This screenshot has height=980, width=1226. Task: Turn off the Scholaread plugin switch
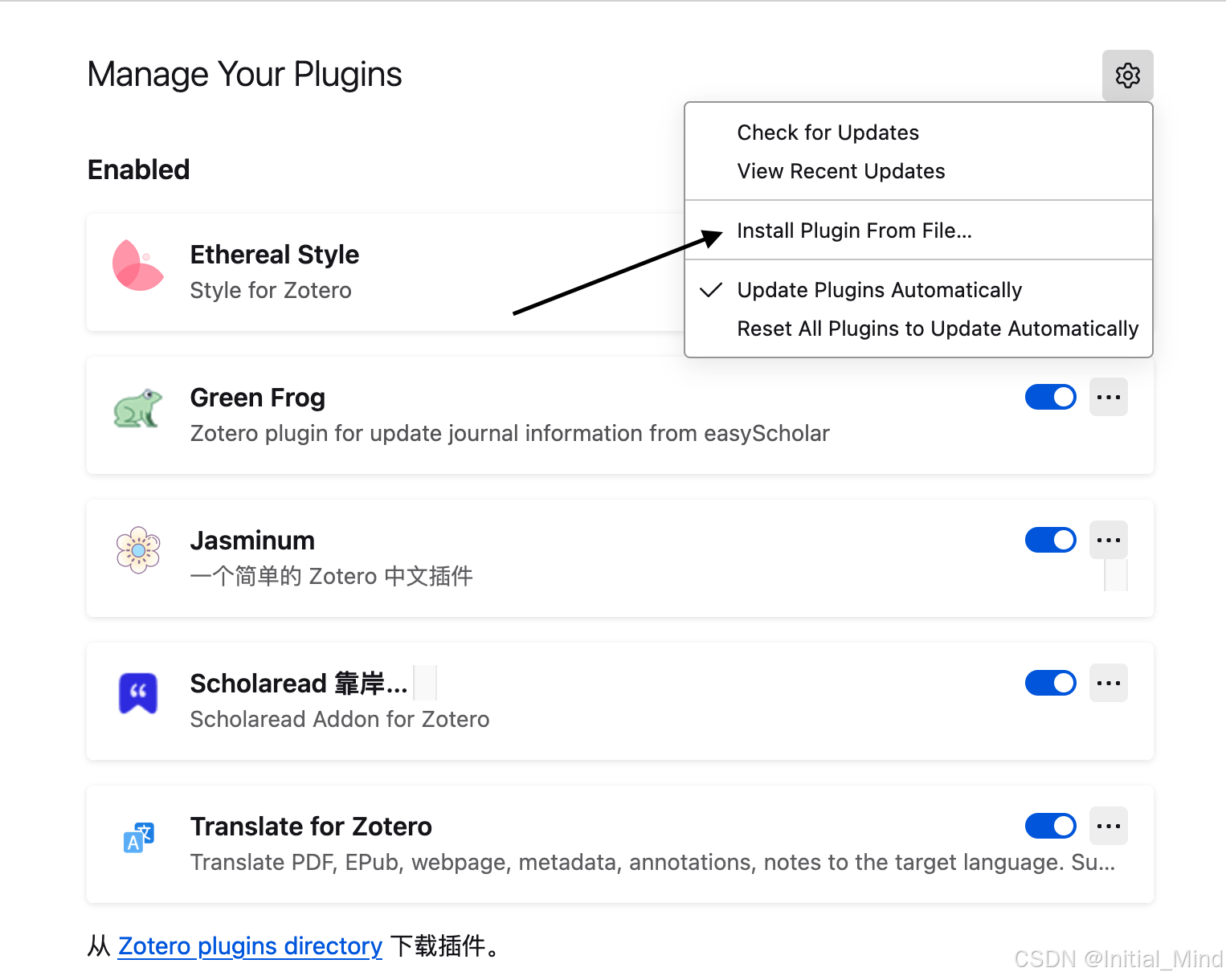point(1050,683)
